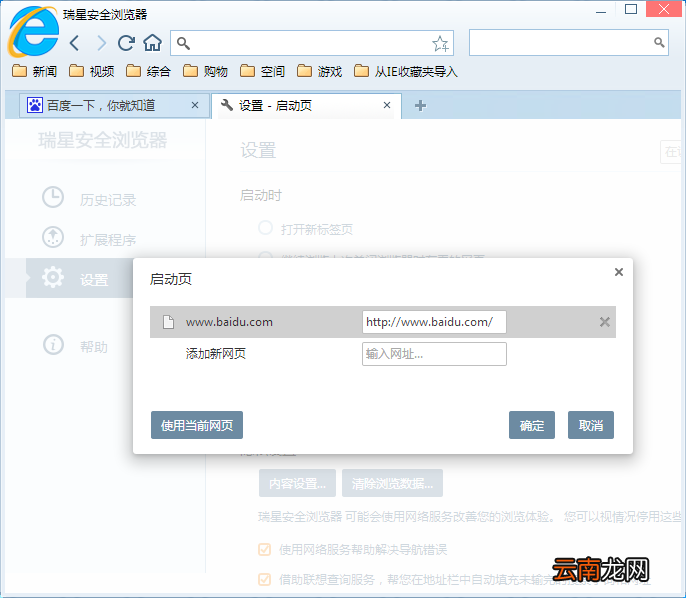
Task: Reload the page with refresh icon
Action: click(x=126, y=43)
